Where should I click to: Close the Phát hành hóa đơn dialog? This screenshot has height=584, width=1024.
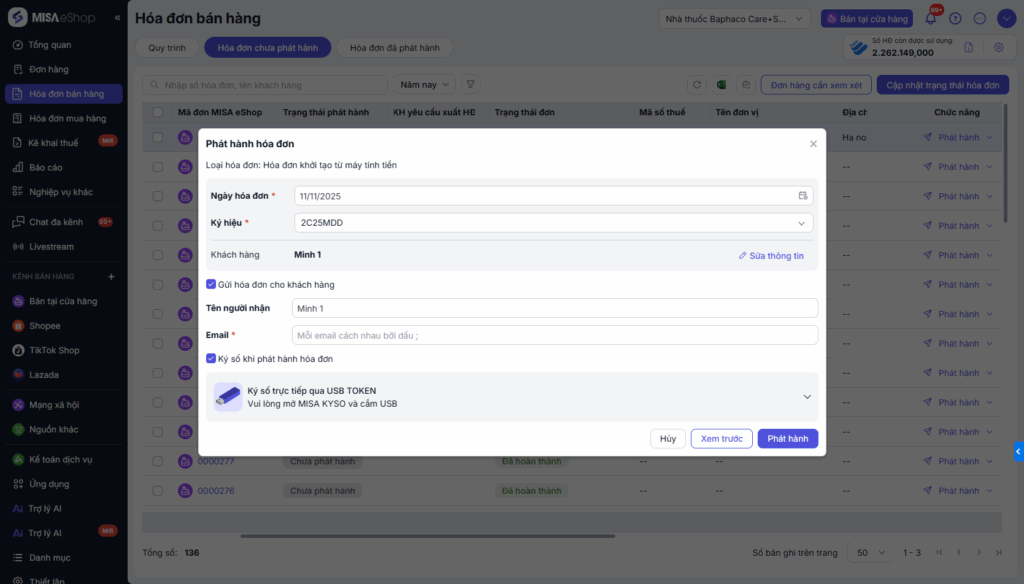pos(813,144)
